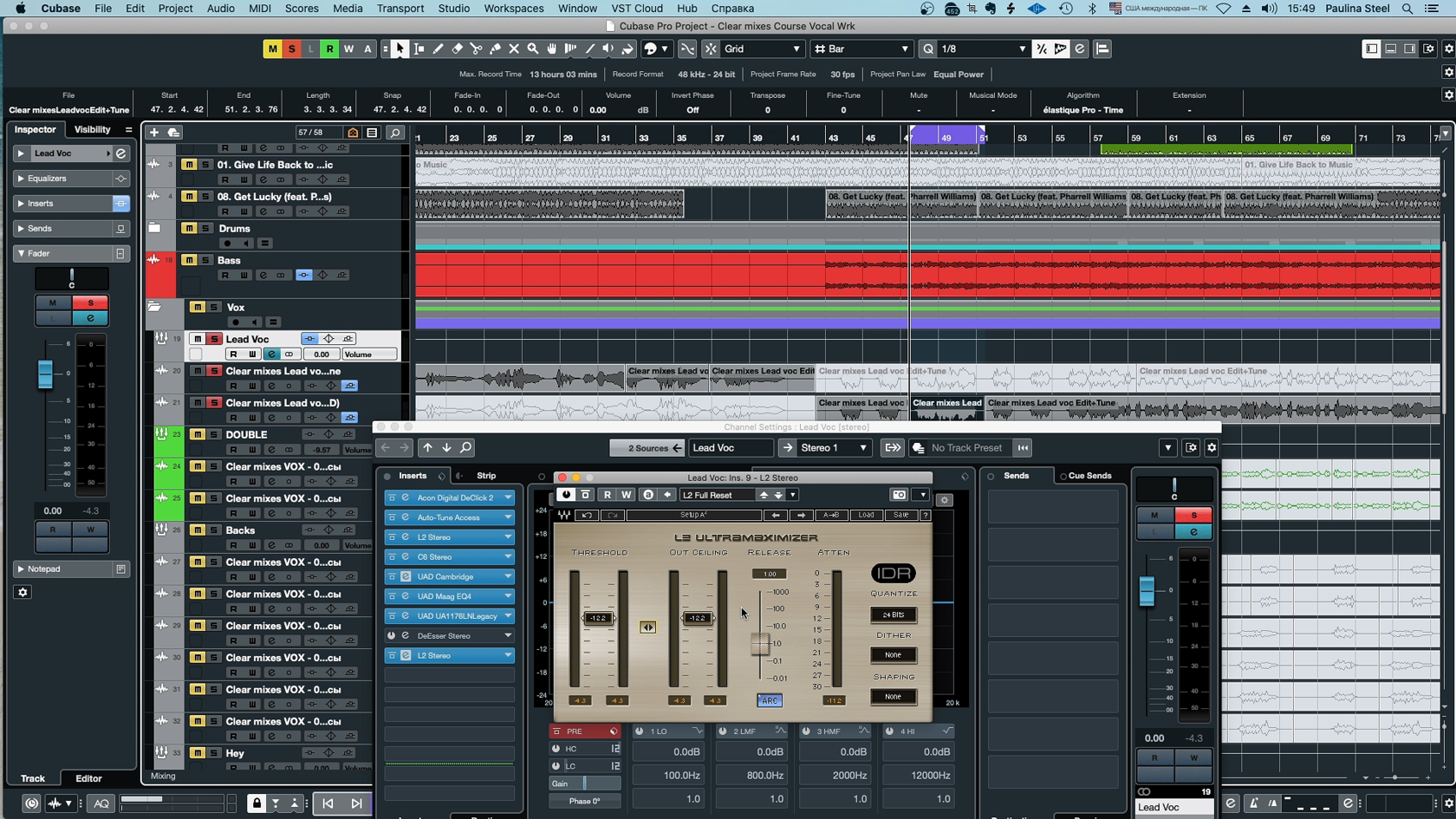Click the Channel Settings right fader handle

[1147, 591]
